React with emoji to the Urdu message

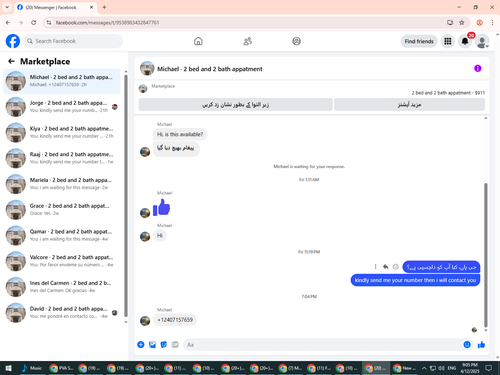coord(396,267)
